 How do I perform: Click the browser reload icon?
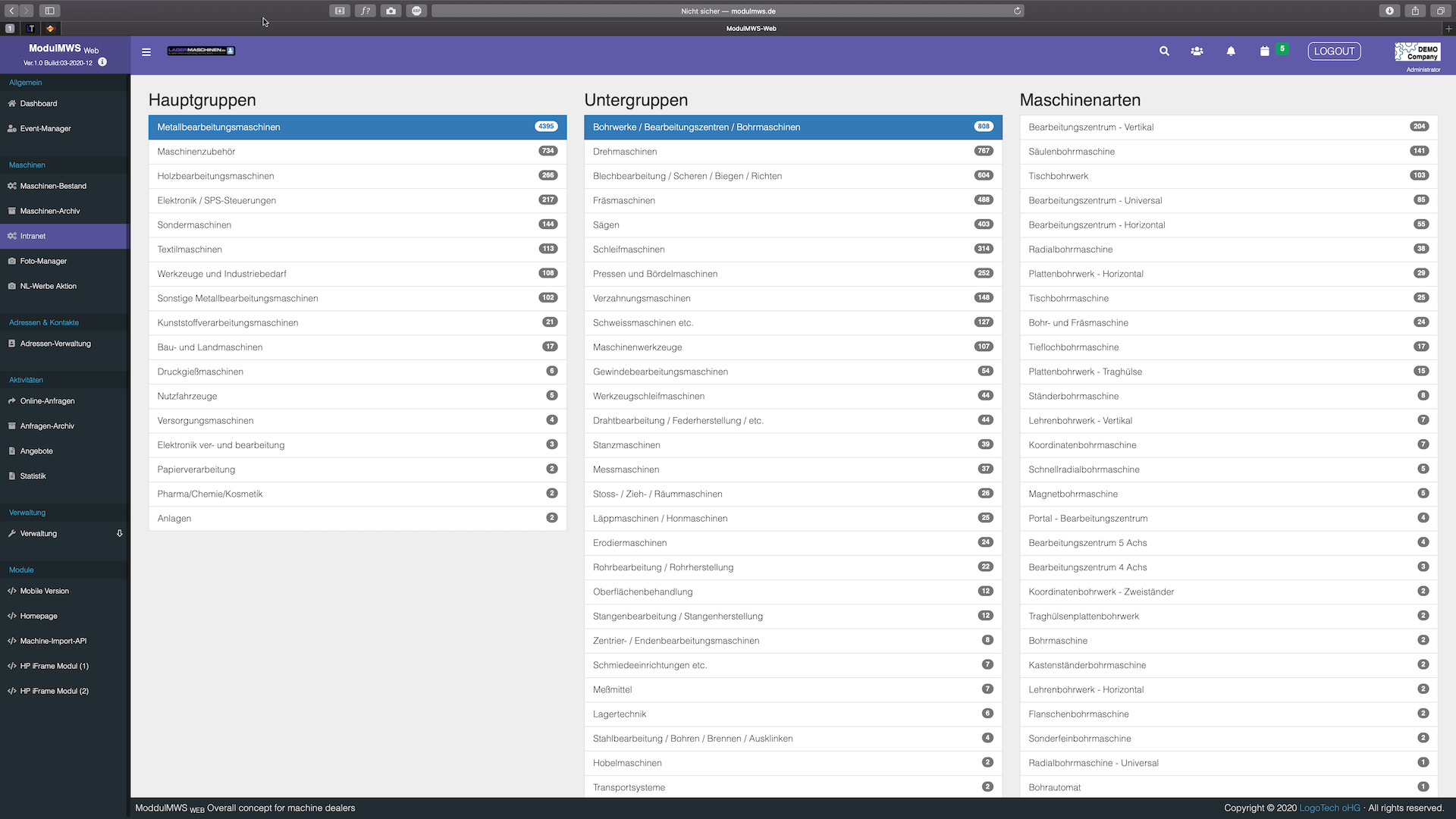tap(1017, 11)
